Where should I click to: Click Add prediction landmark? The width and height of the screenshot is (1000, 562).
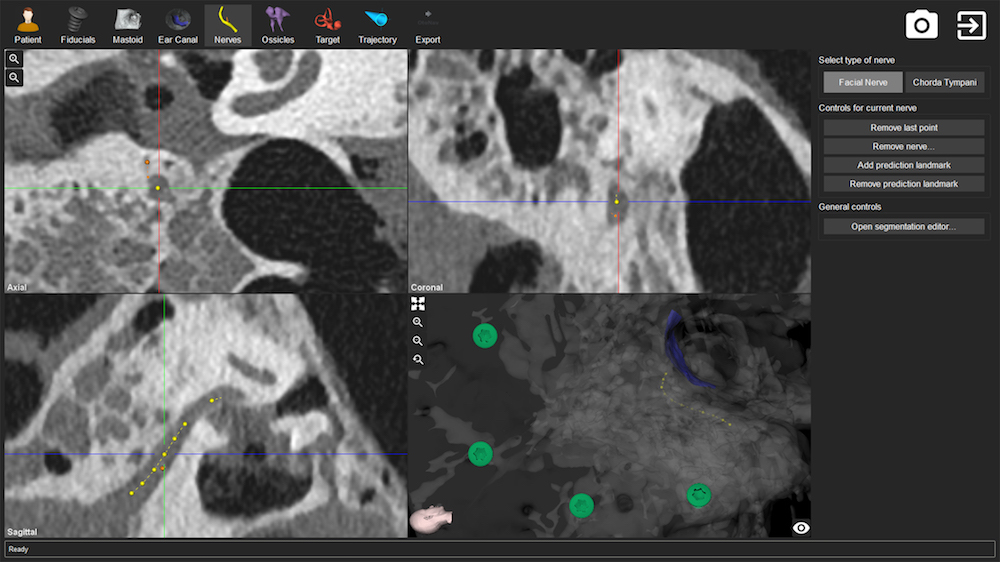tap(904, 165)
